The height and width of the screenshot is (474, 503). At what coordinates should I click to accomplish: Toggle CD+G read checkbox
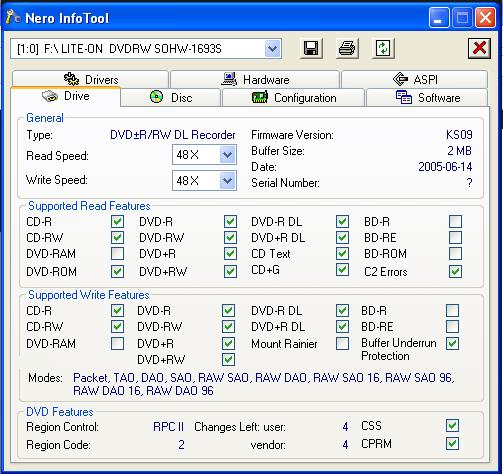[x=342, y=270]
